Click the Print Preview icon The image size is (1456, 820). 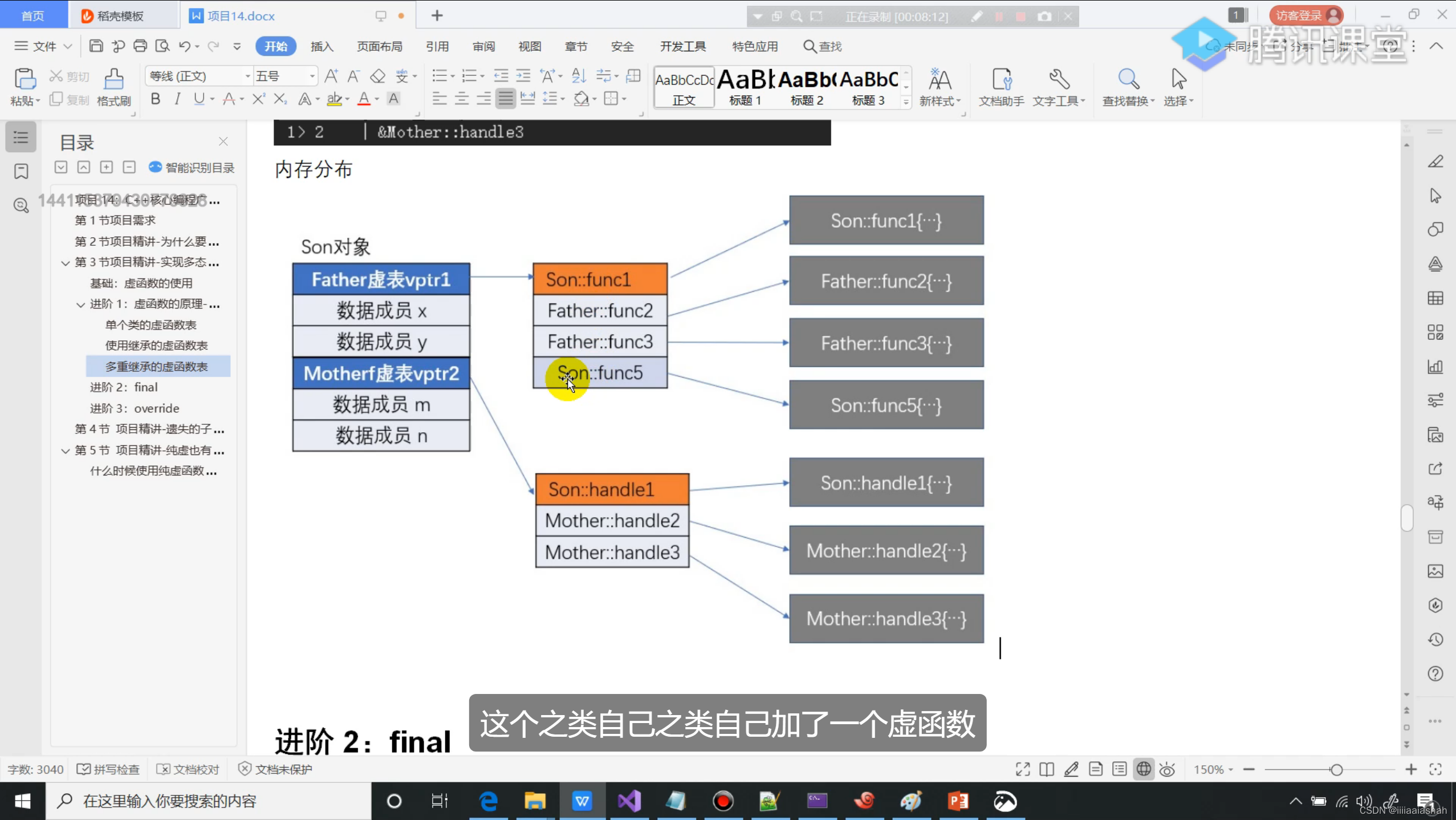[162, 46]
